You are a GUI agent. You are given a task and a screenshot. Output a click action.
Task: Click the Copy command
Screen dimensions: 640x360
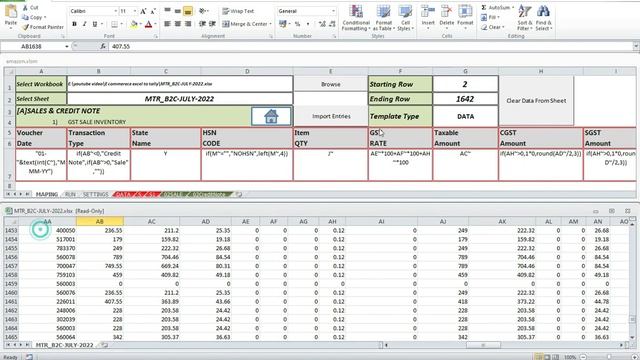point(33,17)
